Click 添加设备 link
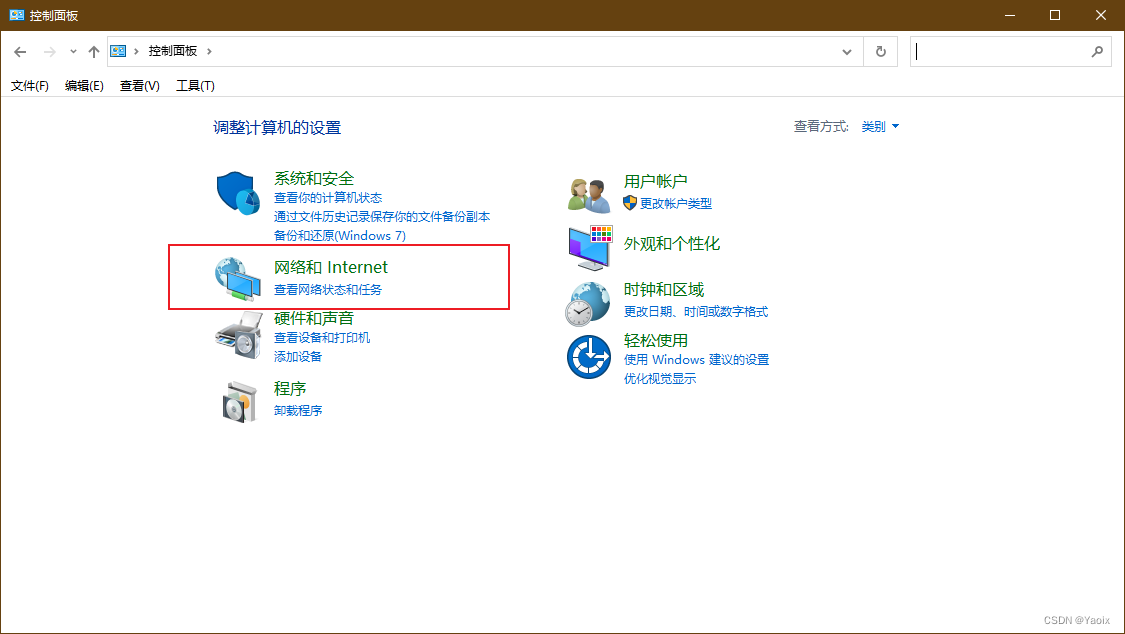The height and width of the screenshot is (634, 1125). click(x=298, y=356)
